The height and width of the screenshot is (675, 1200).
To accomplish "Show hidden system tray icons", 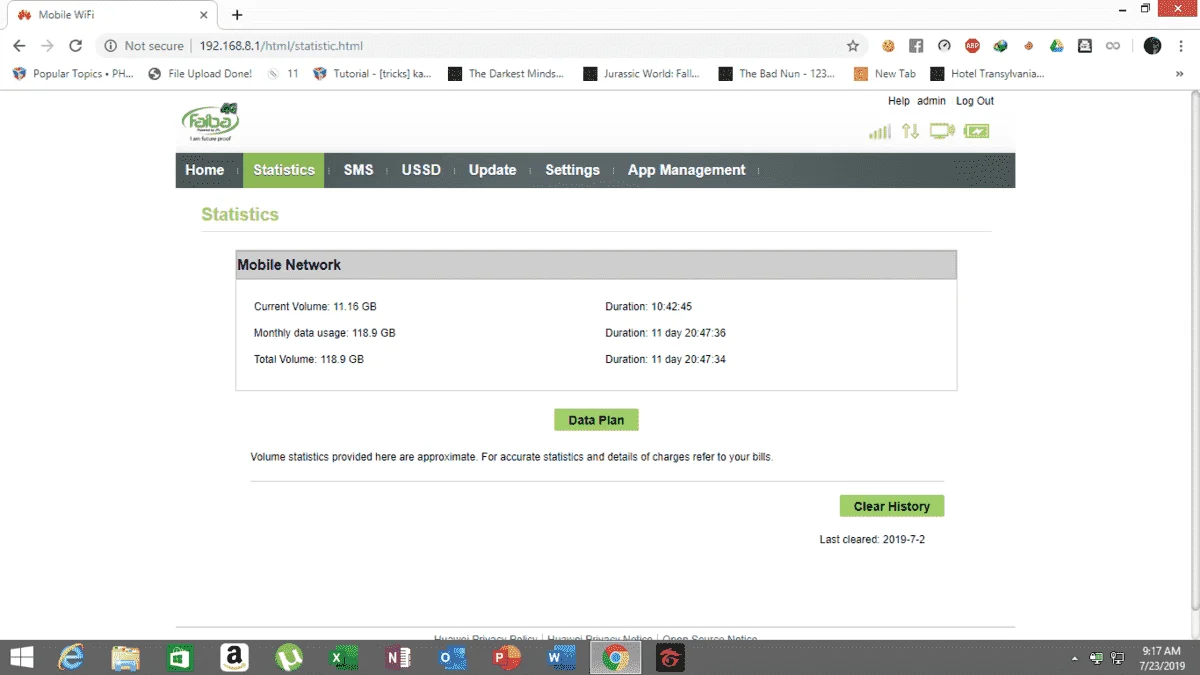I will (x=1074, y=658).
